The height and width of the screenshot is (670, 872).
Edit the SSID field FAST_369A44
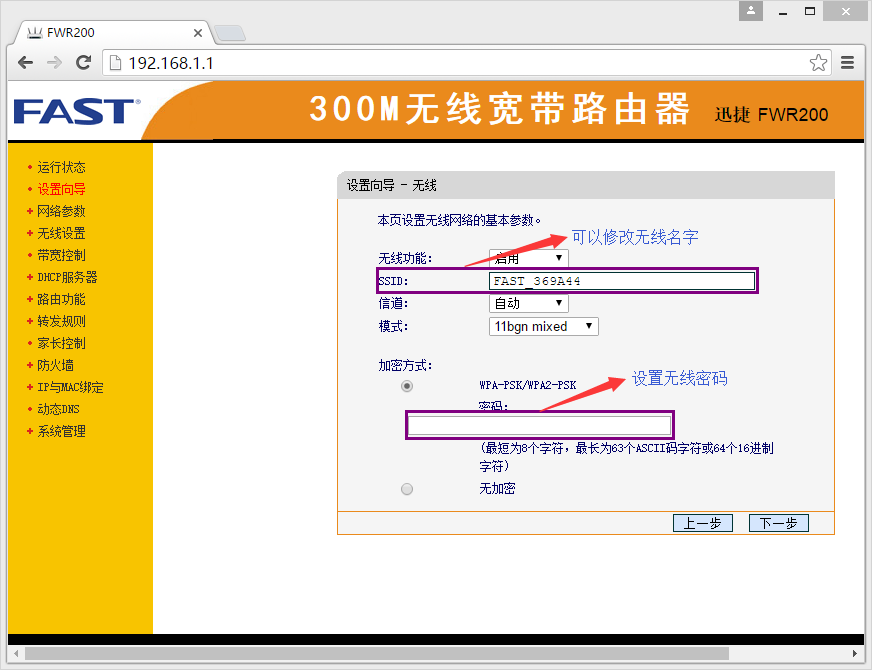(x=622, y=281)
